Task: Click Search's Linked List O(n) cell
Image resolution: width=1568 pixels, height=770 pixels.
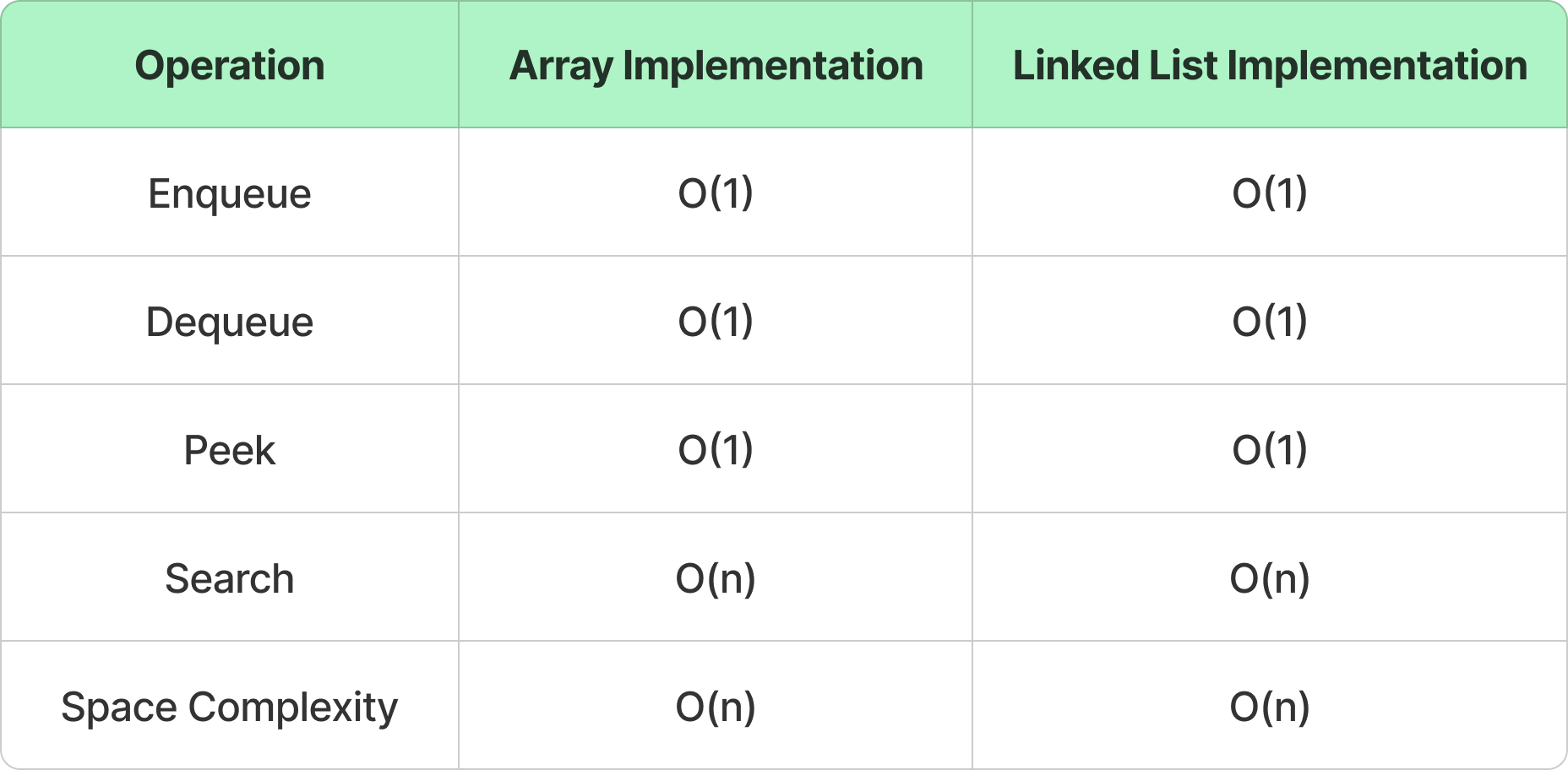Action: pyautogui.click(x=1269, y=578)
